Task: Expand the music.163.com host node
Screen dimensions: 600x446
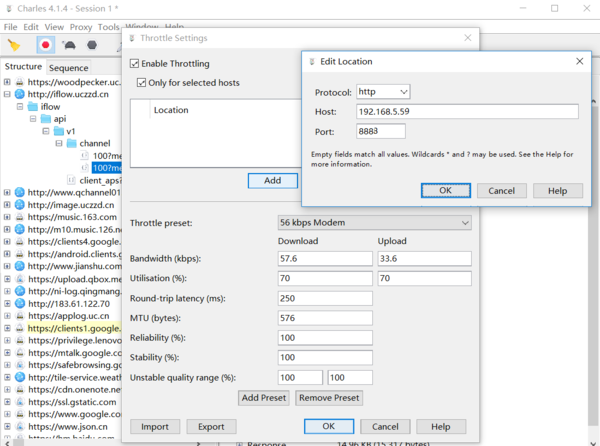Action: tap(7, 217)
